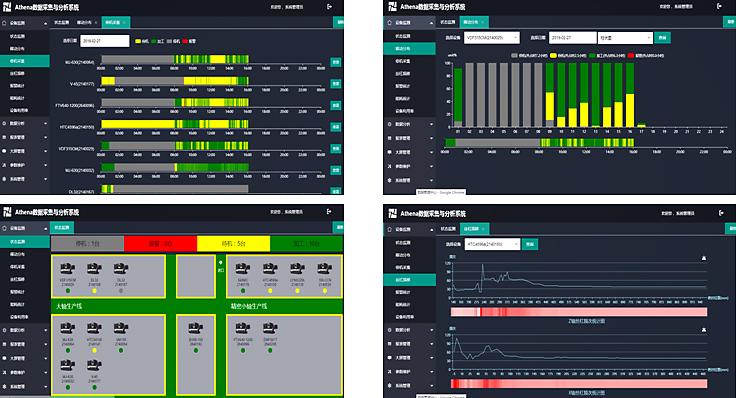Toggle green legend series in bar chart window
This screenshot has height=398, width=736.
607,55
